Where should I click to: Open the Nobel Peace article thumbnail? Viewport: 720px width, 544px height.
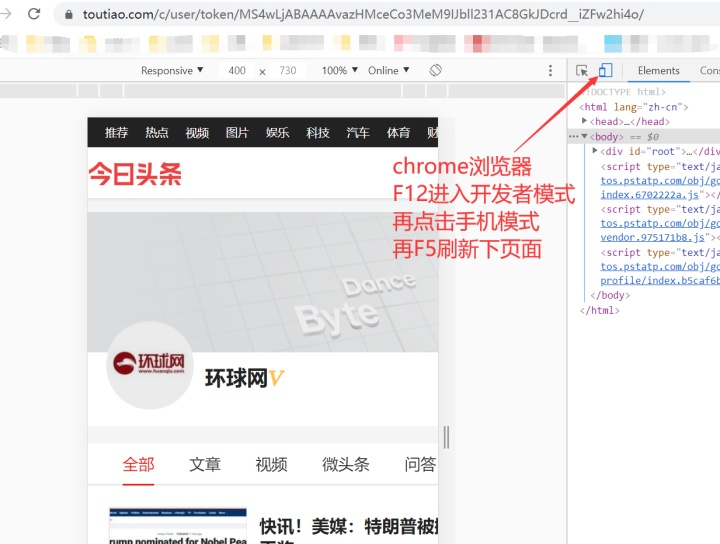pos(178,526)
